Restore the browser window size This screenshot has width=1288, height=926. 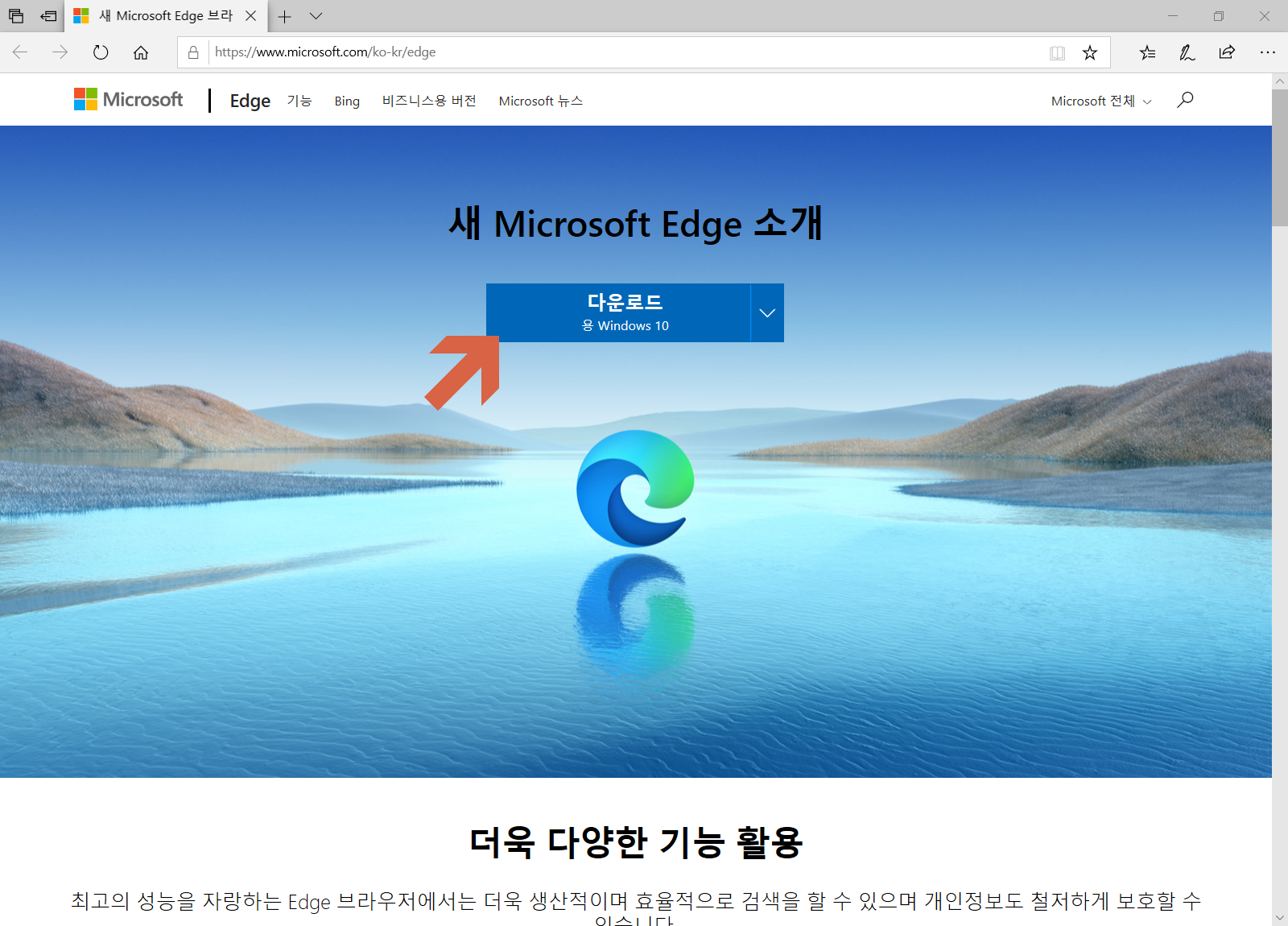pos(1219,16)
